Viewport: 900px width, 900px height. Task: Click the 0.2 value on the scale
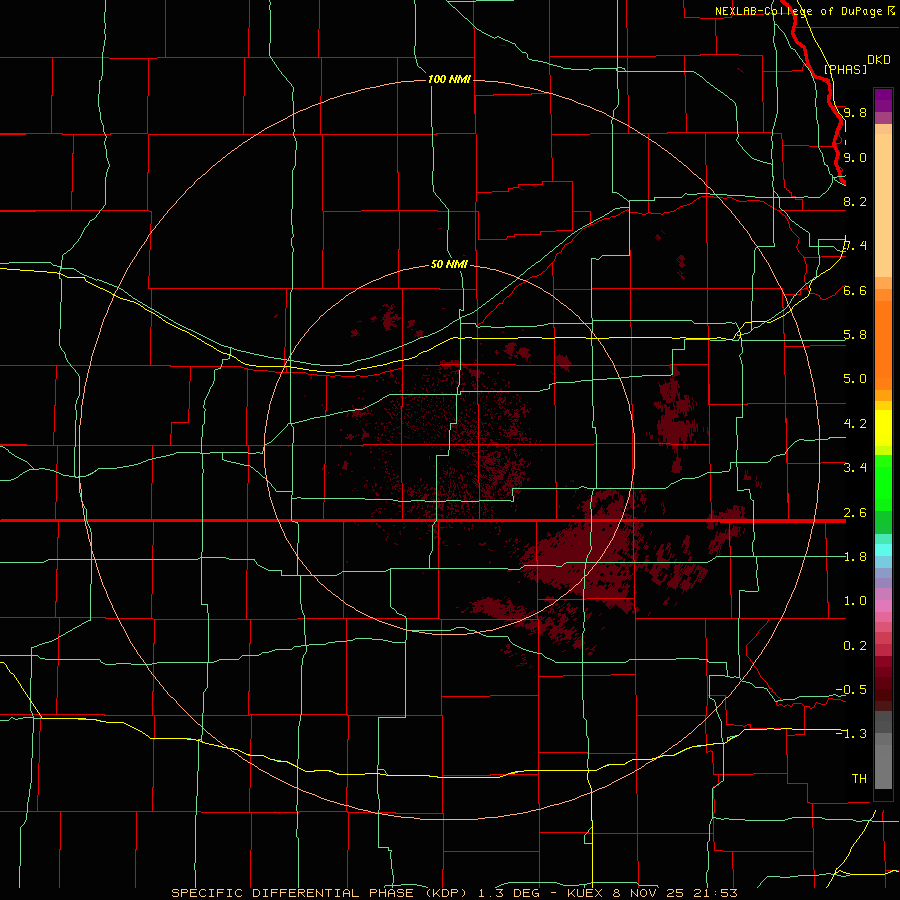click(x=855, y=646)
